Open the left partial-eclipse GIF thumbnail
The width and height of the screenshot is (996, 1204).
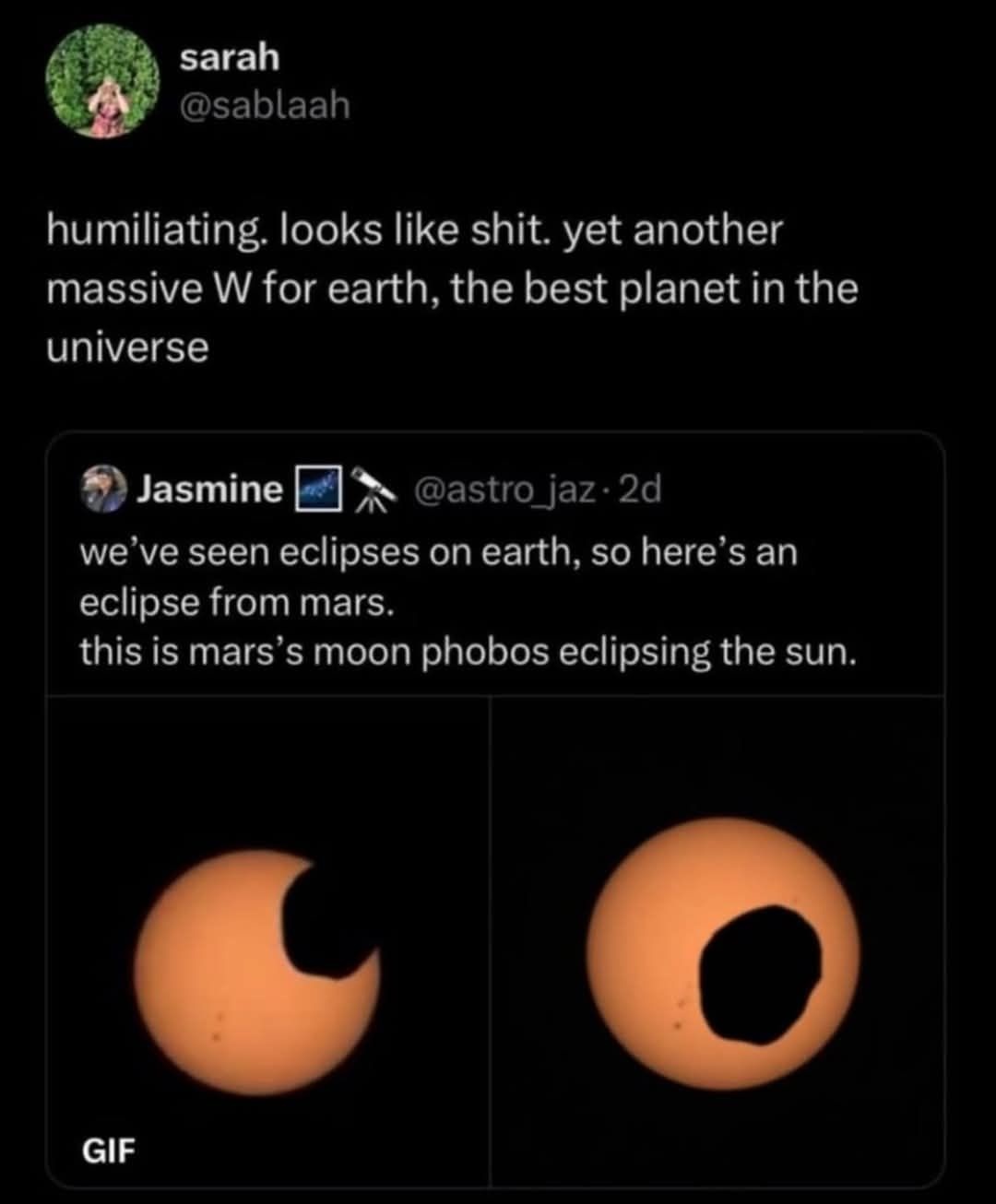267,940
